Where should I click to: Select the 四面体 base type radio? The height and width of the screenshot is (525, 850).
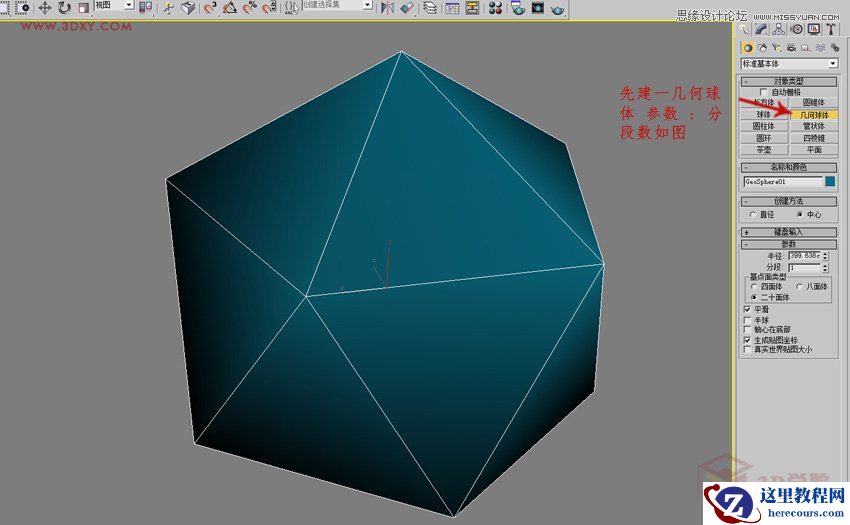tap(754, 286)
